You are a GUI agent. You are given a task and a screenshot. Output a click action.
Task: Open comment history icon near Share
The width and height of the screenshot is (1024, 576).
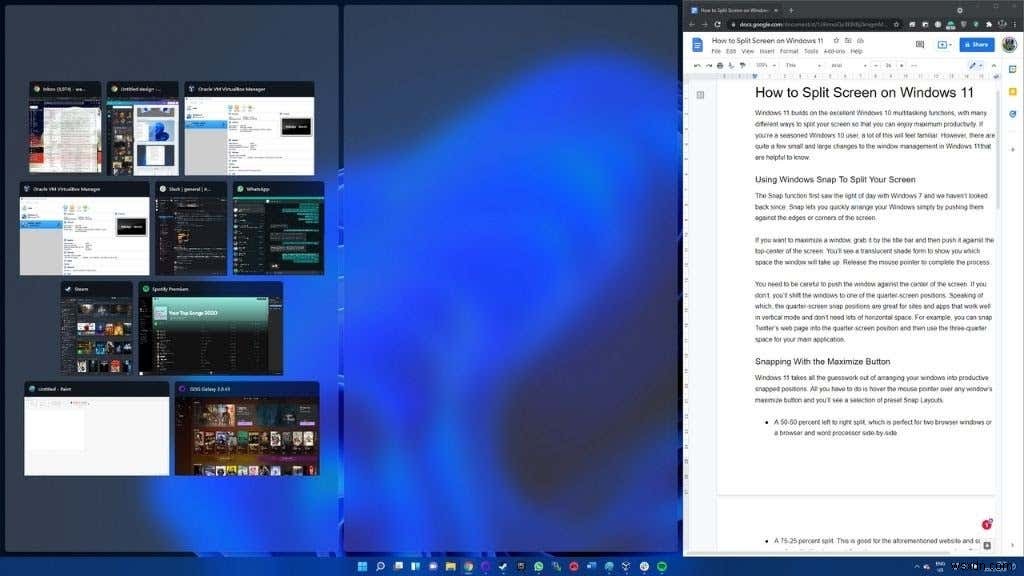pos(921,44)
